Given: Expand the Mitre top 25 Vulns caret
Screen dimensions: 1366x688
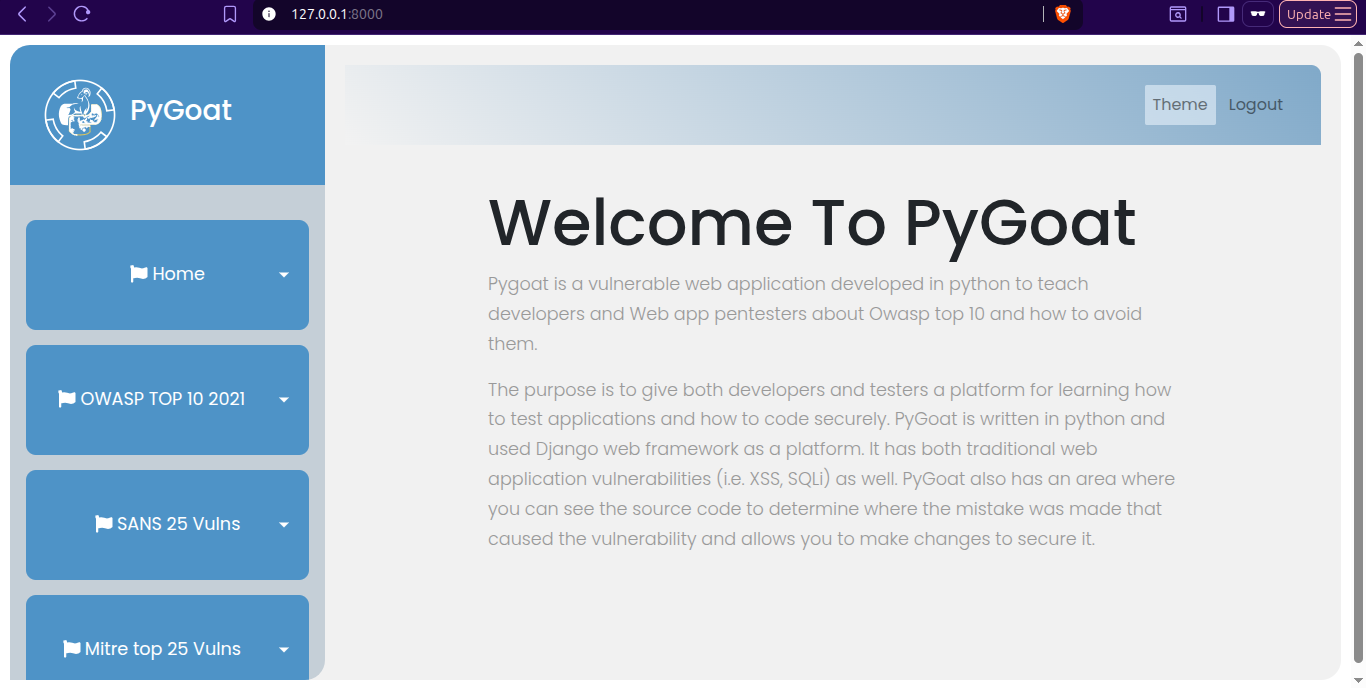Looking at the screenshot, I should [284, 650].
